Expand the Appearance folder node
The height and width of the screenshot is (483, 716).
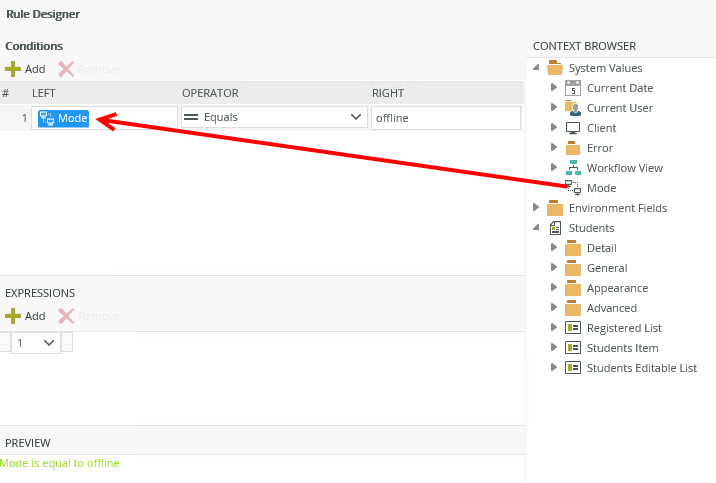coord(553,287)
